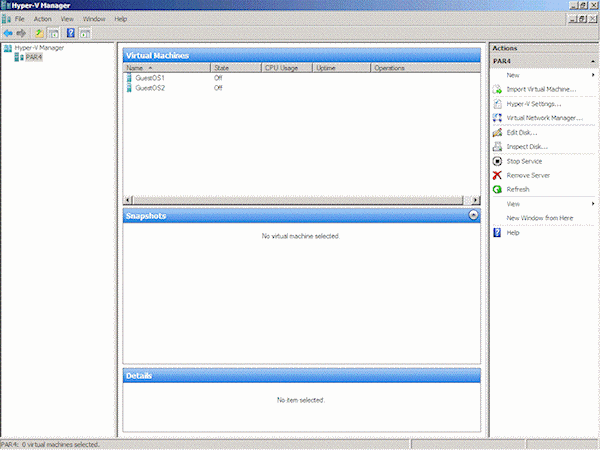Click the Edit Disk... action
Screen dimensions: 600x450
(x=522, y=133)
